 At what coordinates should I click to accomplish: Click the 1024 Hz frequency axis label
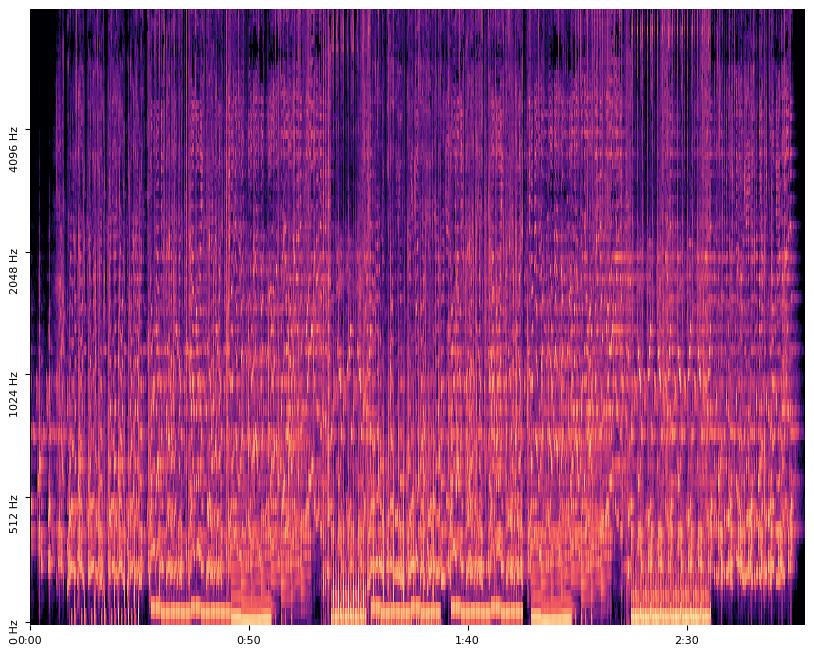pos(13,394)
